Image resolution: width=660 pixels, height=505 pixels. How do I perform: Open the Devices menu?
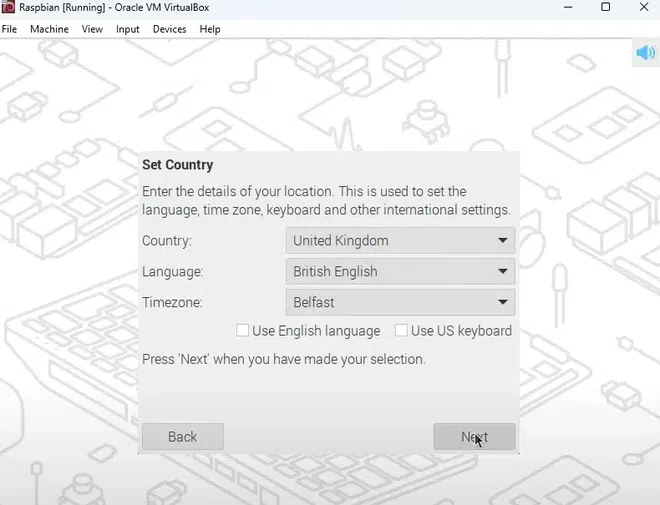coord(170,29)
